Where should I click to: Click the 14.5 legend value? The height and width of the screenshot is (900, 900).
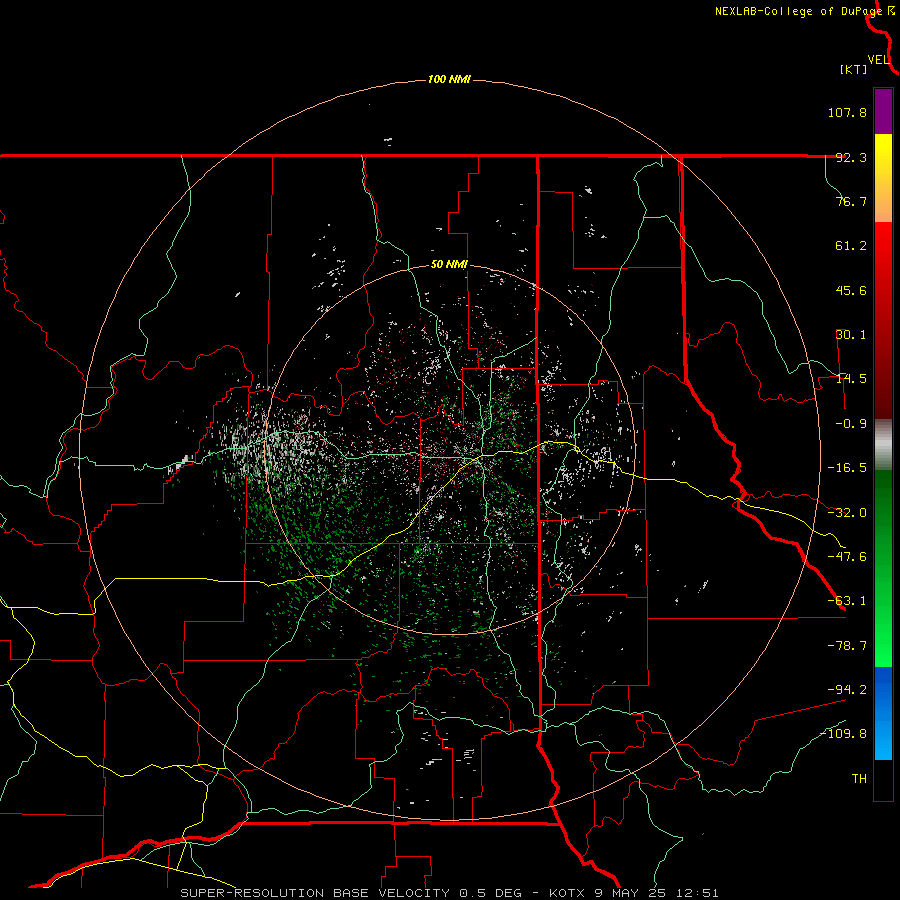click(x=851, y=379)
